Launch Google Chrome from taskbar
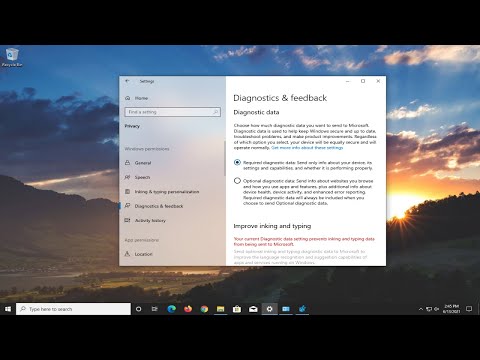Image resolution: width=480 pixels, height=360 pixels. pos(204,309)
